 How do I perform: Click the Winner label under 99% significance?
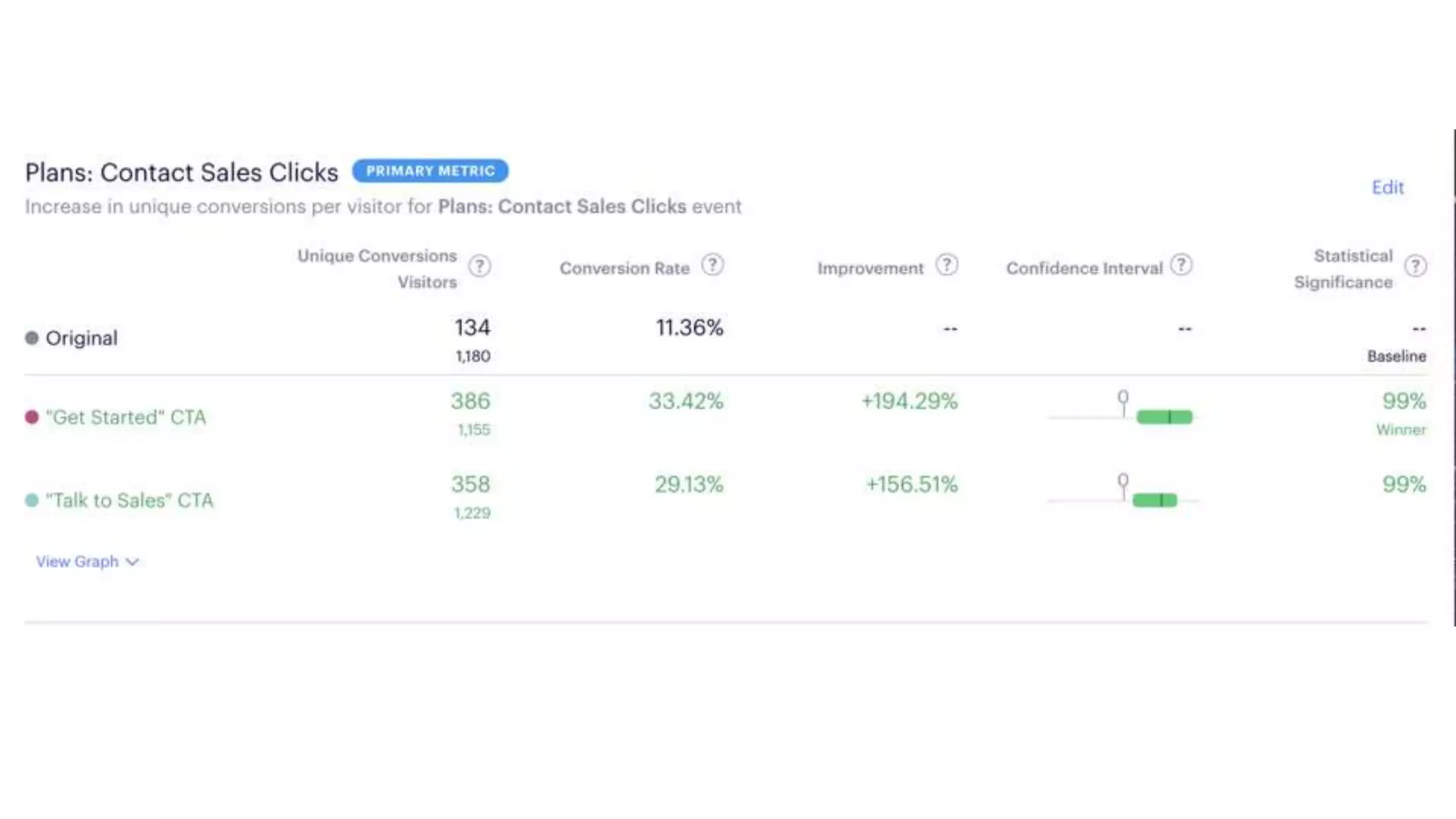1401,429
